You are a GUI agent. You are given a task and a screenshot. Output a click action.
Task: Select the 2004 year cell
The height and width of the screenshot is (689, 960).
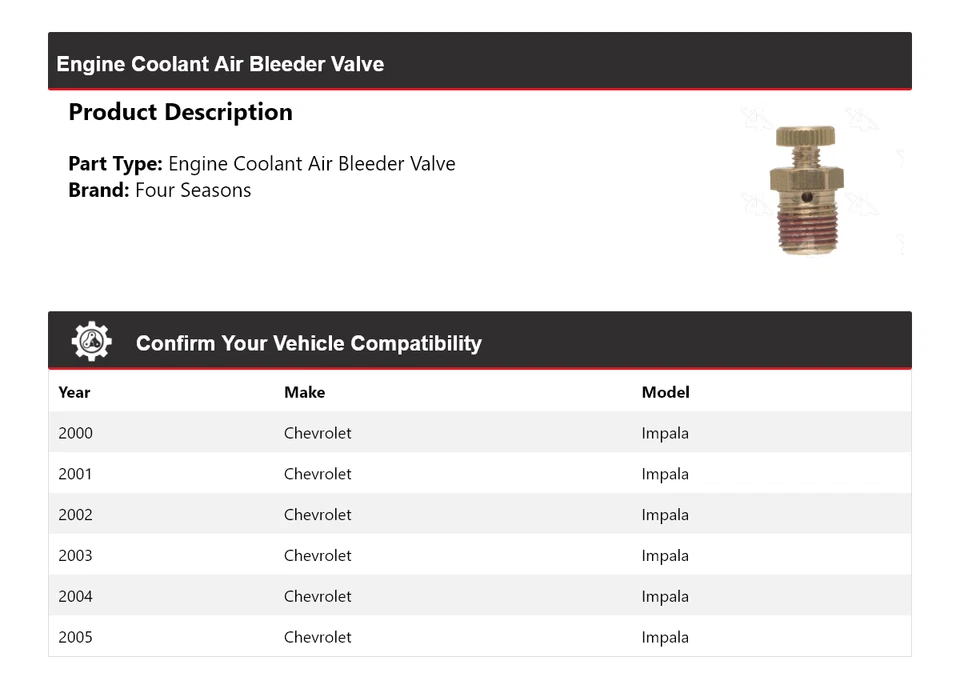click(x=75, y=596)
